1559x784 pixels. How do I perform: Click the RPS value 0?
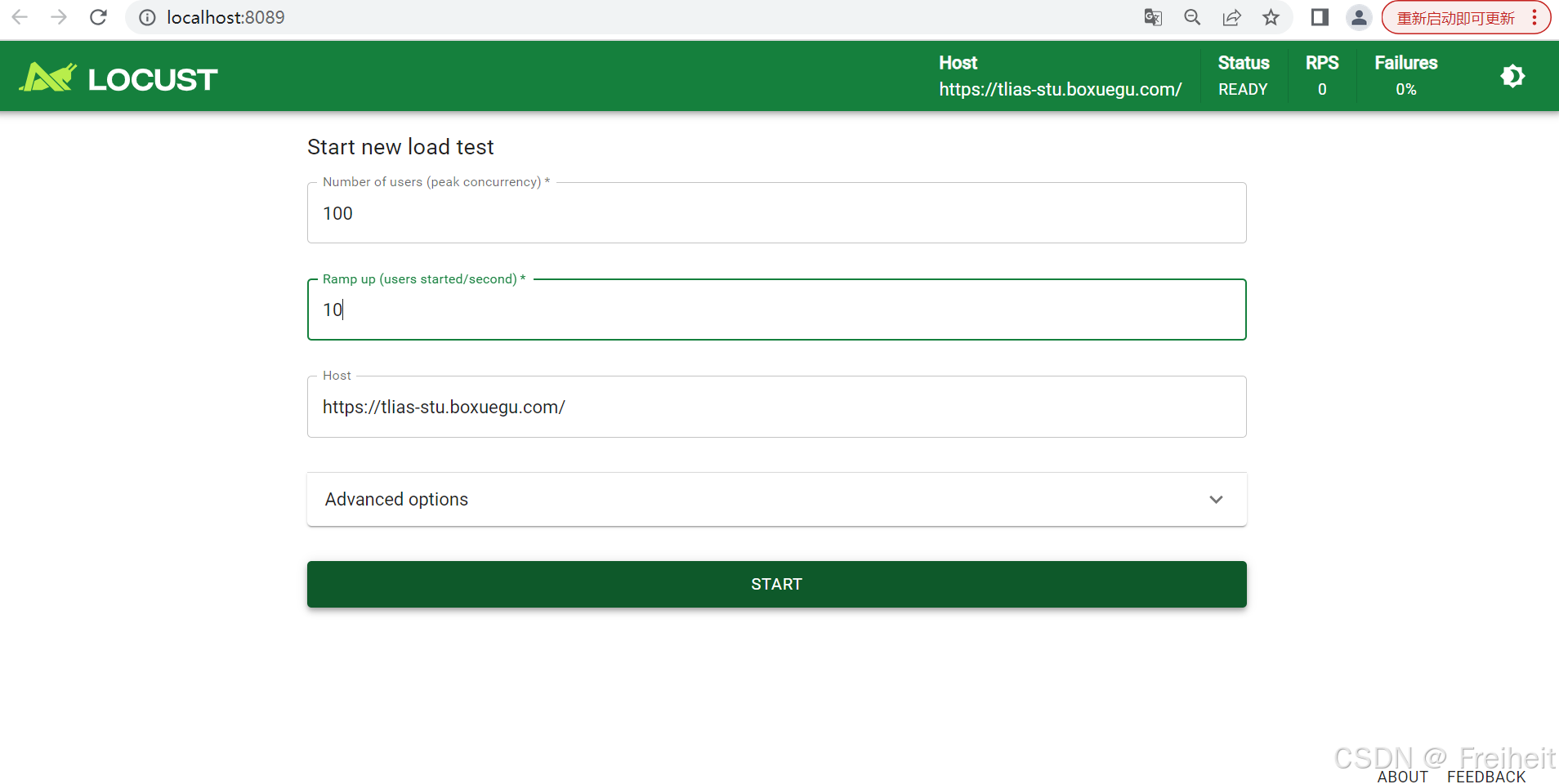pos(1322,89)
